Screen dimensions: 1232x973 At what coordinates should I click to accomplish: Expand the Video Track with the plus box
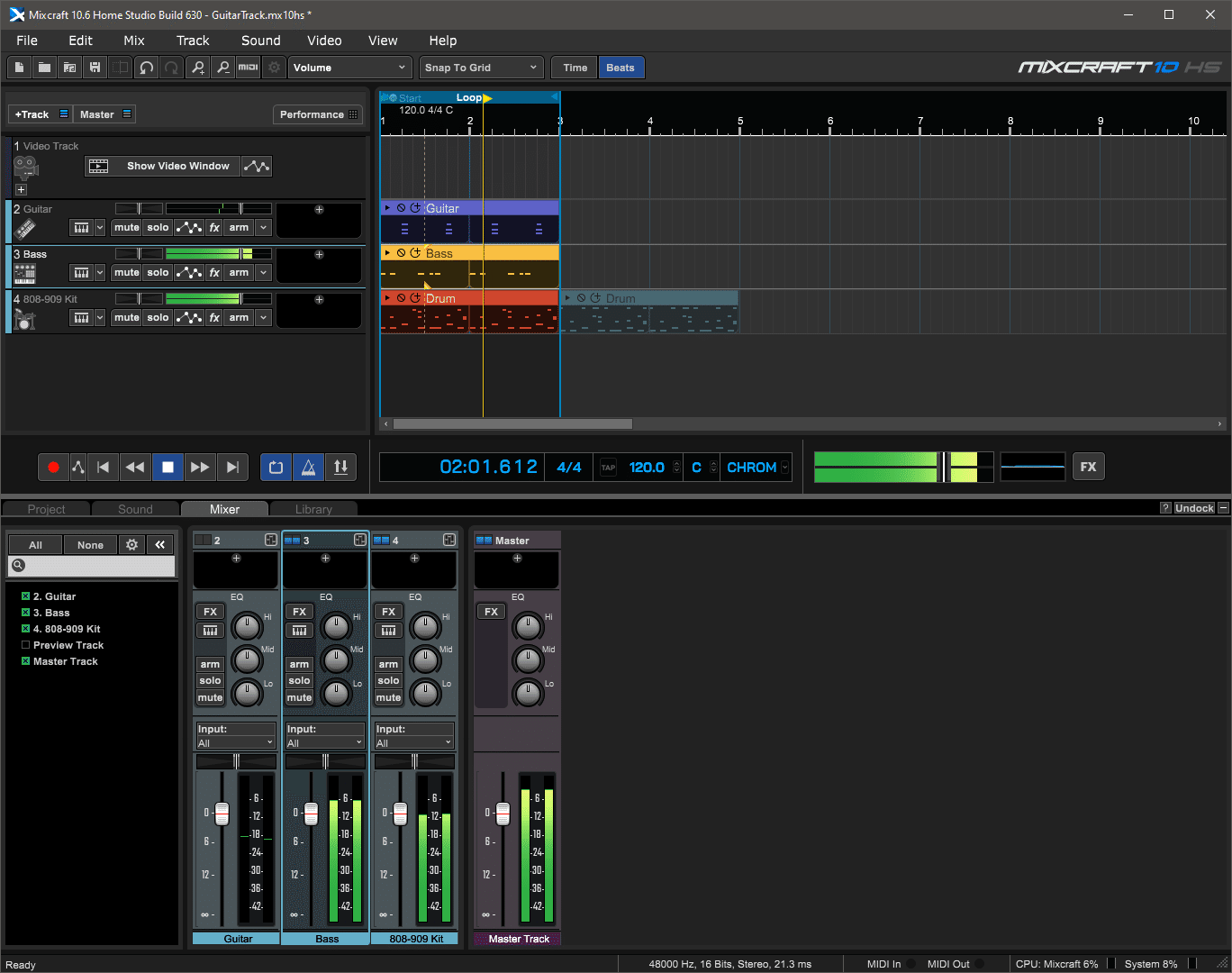[x=21, y=190]
